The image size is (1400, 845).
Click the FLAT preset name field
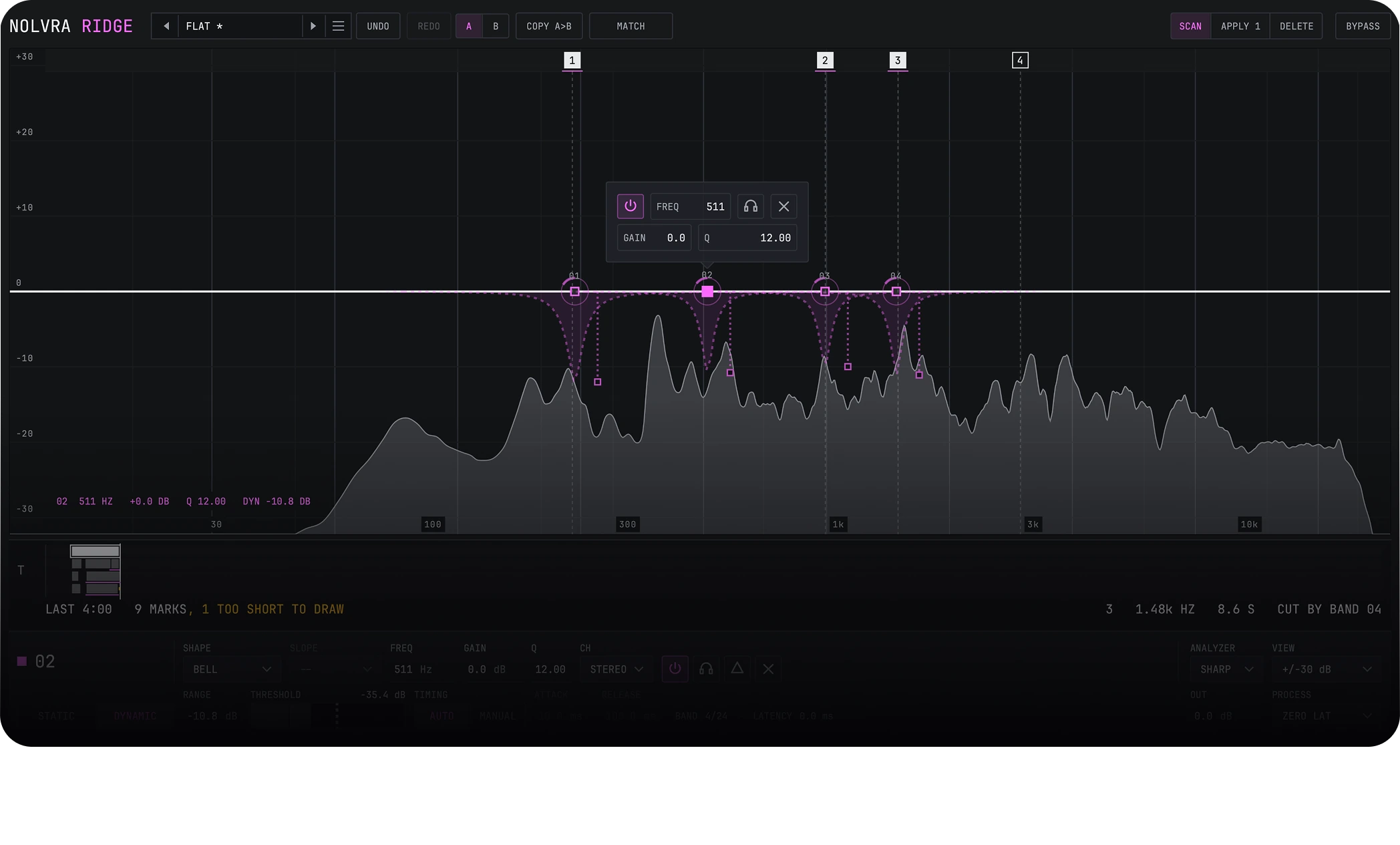pos(240,26)
